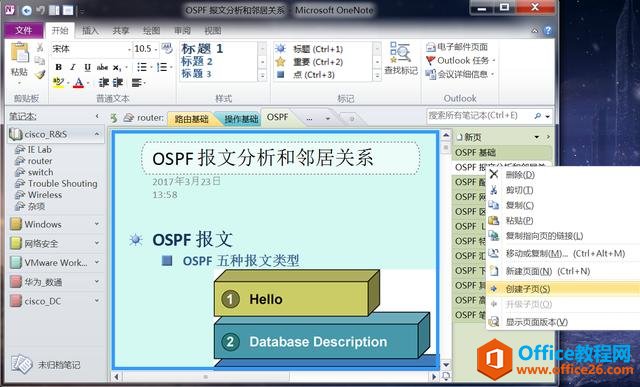Screen dimensions: 640x387
Task: Open the font size dropdown 10.5
Action: [x=156, y=49]
